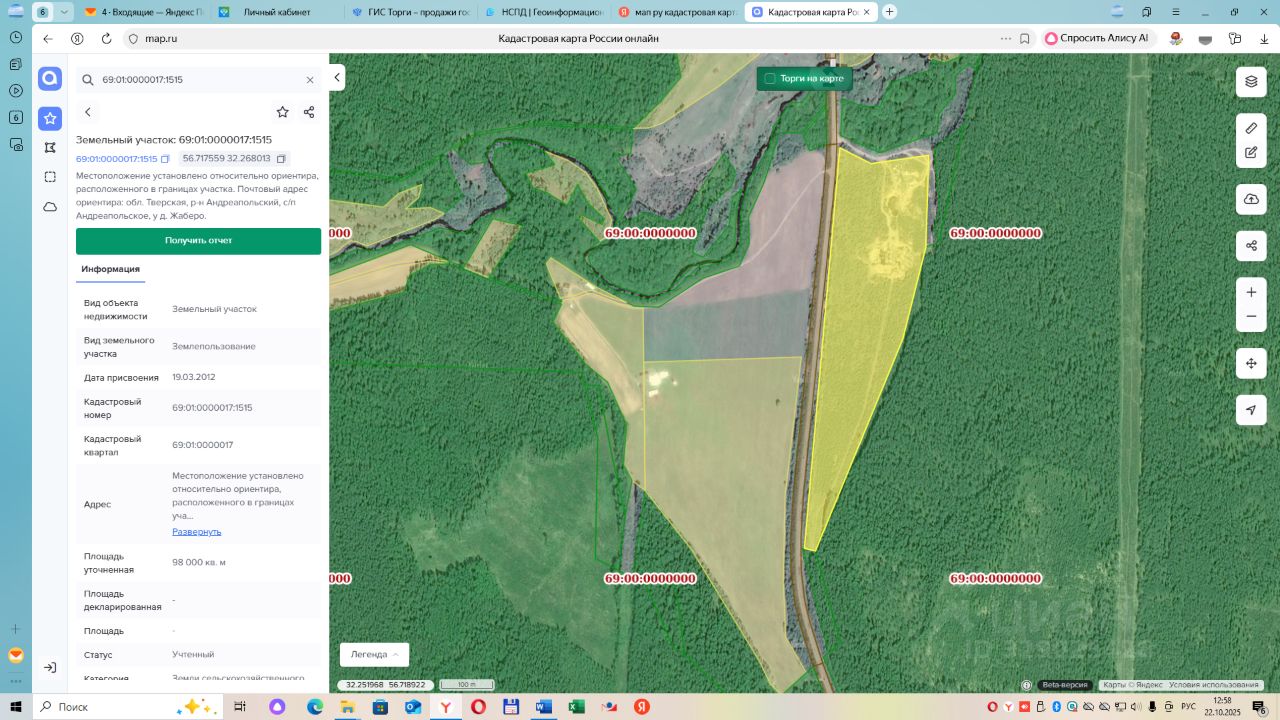Screen dimensions: 1280x720
Task: Expand the Легенда panel
Action: click(x=374, y=654)
